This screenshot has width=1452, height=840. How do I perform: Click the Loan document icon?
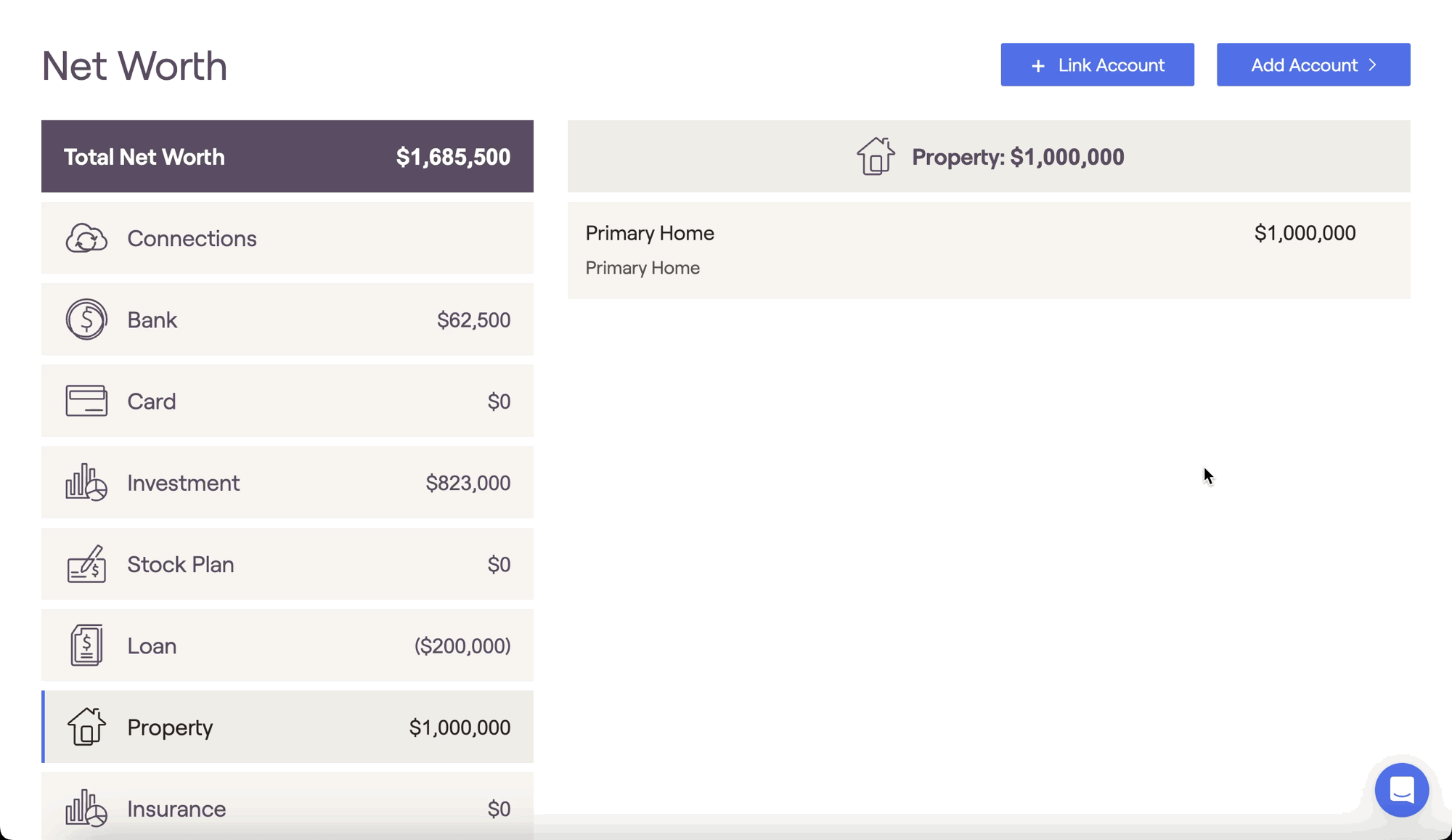click(x=86, y=645)
